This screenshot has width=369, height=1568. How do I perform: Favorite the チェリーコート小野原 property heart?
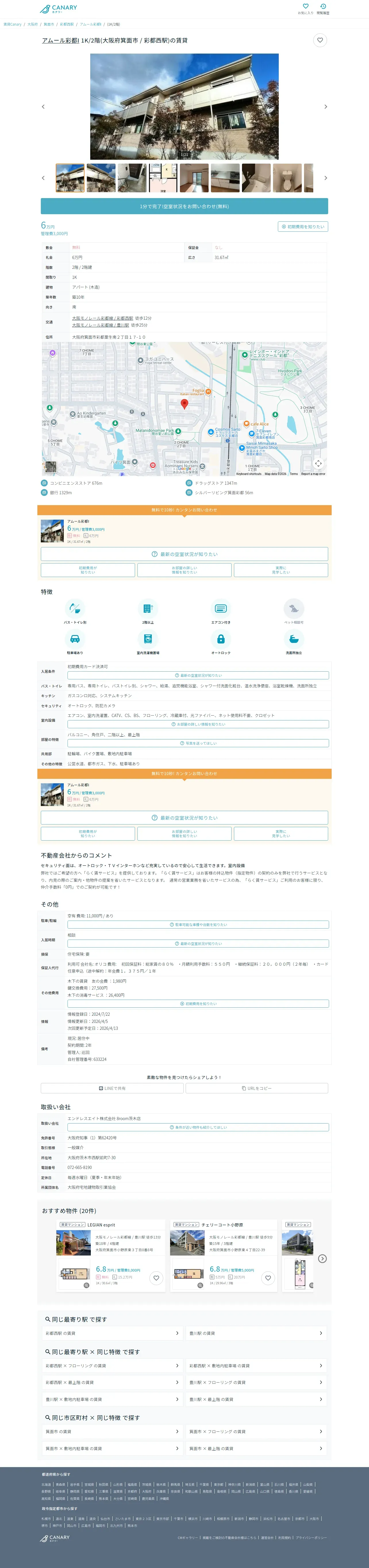[x=268, y=1278]
